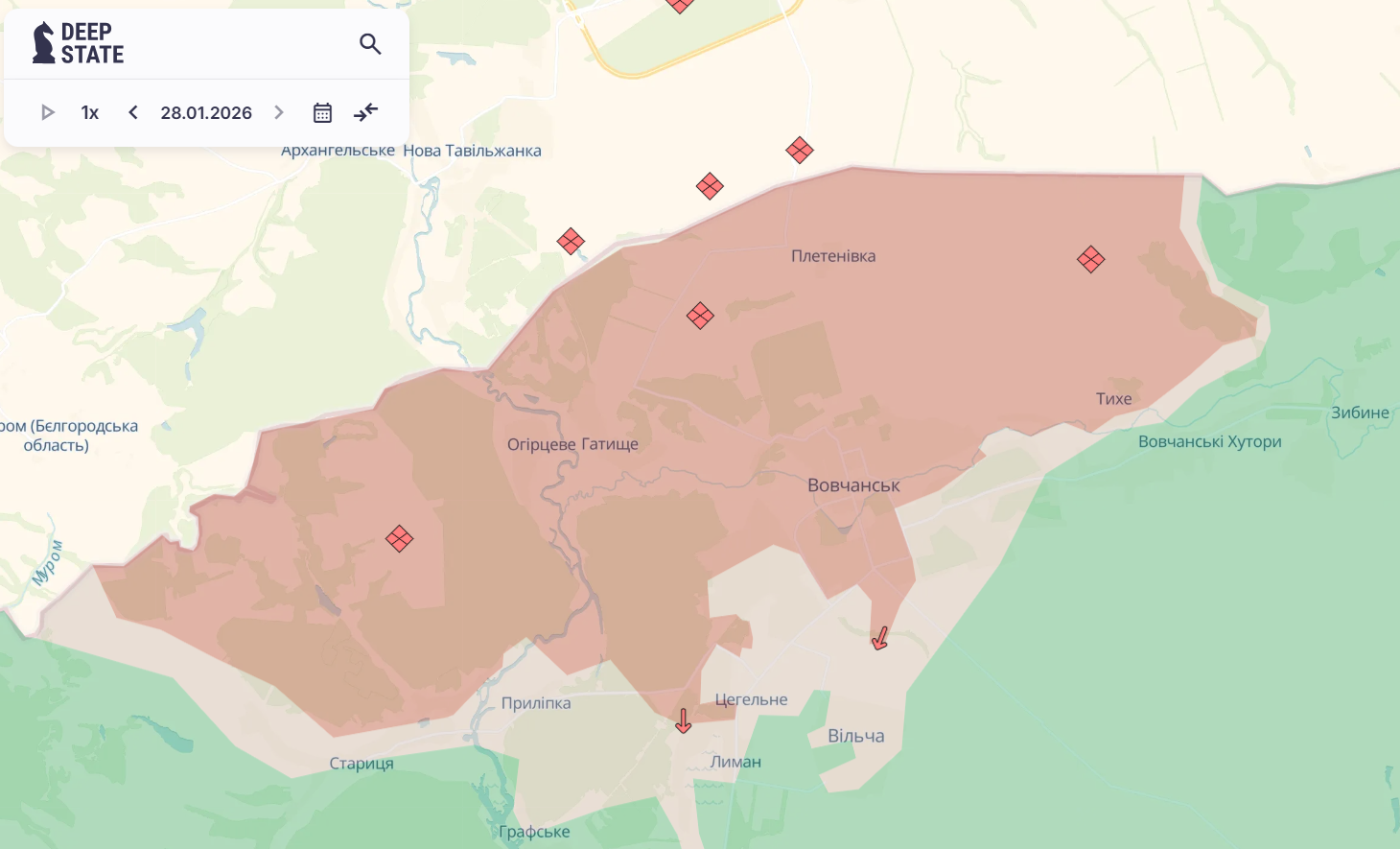Click the compare dates arrows icon
The image size is (1400, 849).
point(365,113)
